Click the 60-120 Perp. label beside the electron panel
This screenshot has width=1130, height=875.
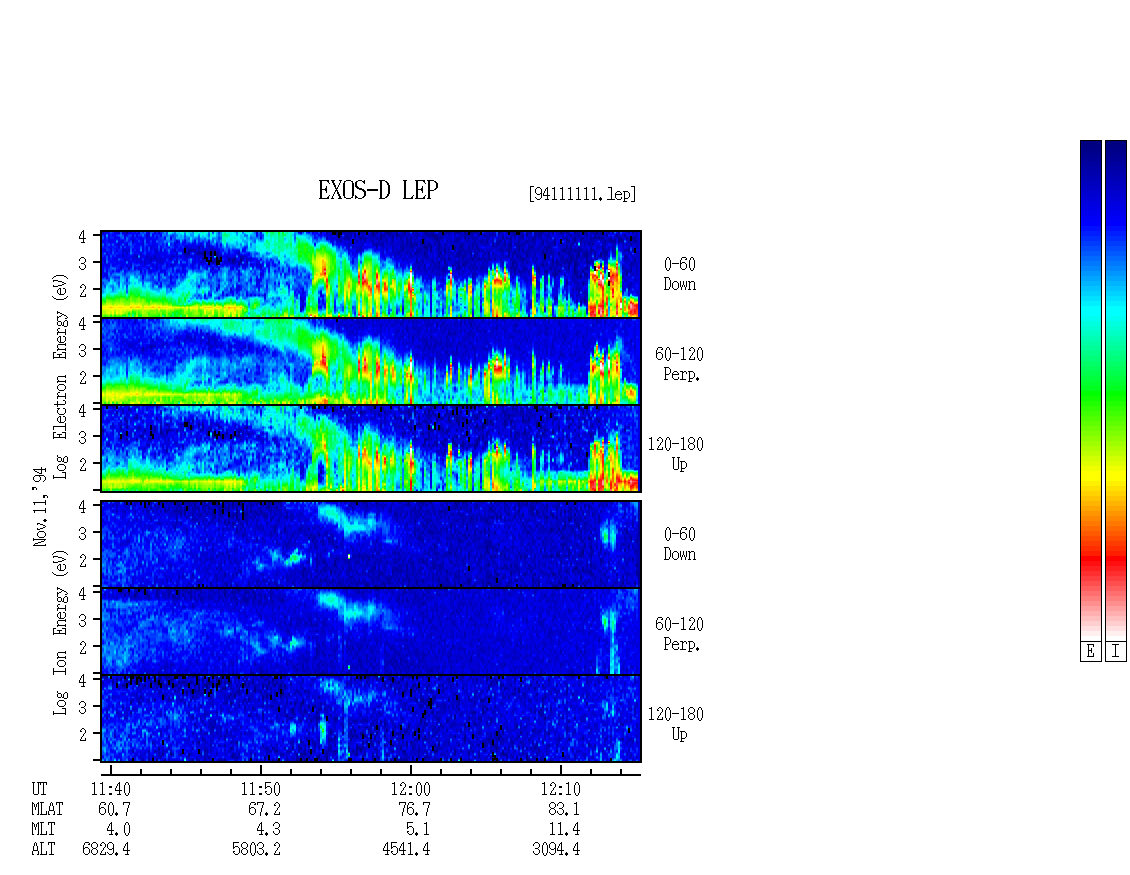click(680, 365)
